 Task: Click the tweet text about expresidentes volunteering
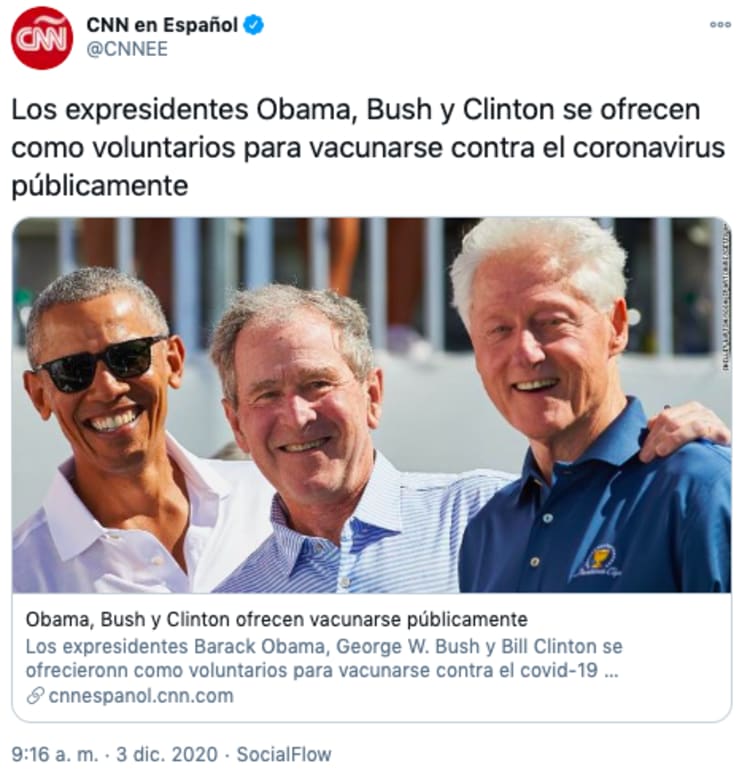pyautogui.click(x=368, y=148)
